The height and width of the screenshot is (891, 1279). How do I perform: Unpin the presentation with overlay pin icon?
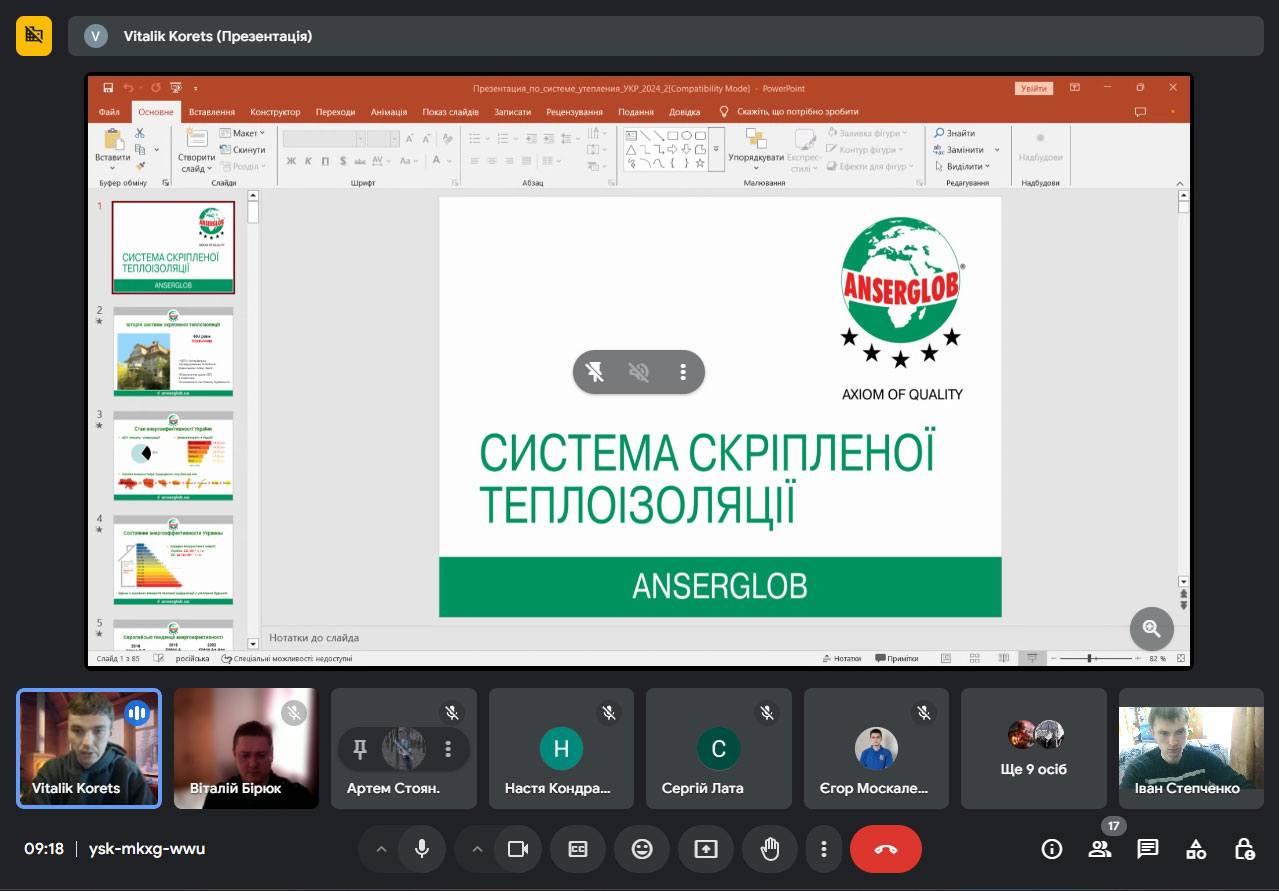[595, 372]
